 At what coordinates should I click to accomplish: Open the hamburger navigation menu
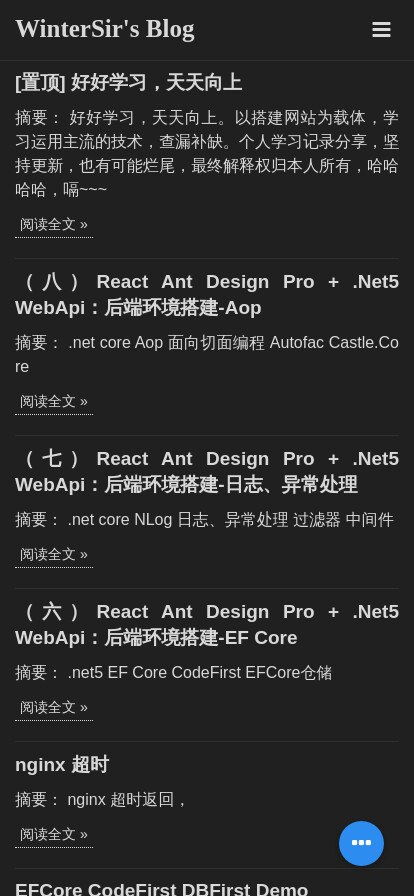(x=381, y=30)
